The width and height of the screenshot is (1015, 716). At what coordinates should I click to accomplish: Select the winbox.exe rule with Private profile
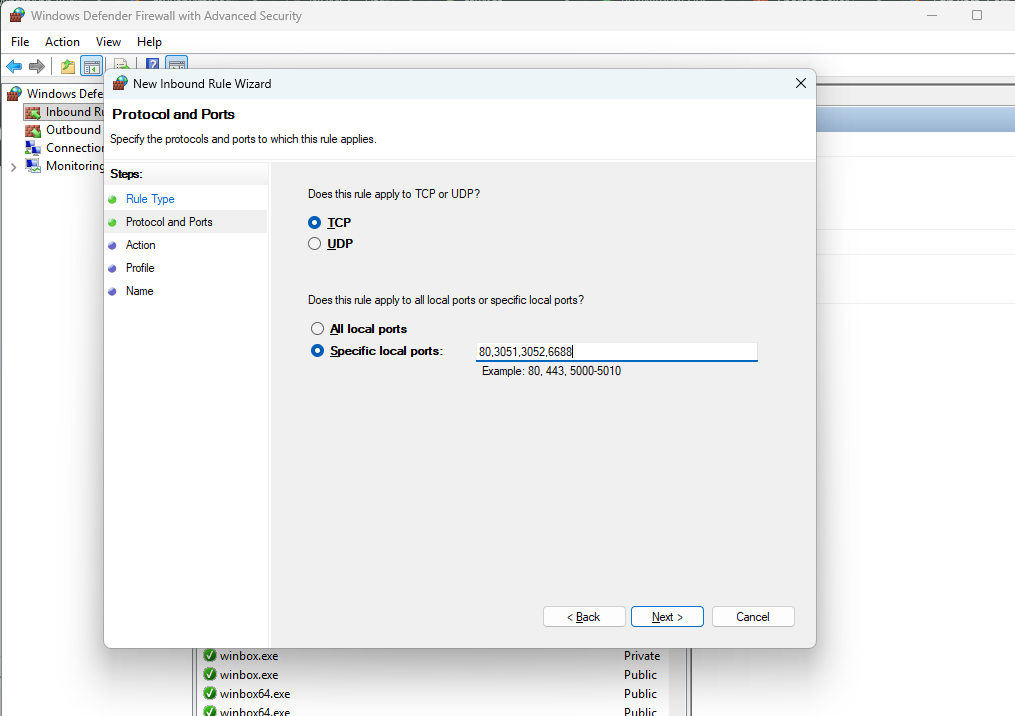(249, 656)
